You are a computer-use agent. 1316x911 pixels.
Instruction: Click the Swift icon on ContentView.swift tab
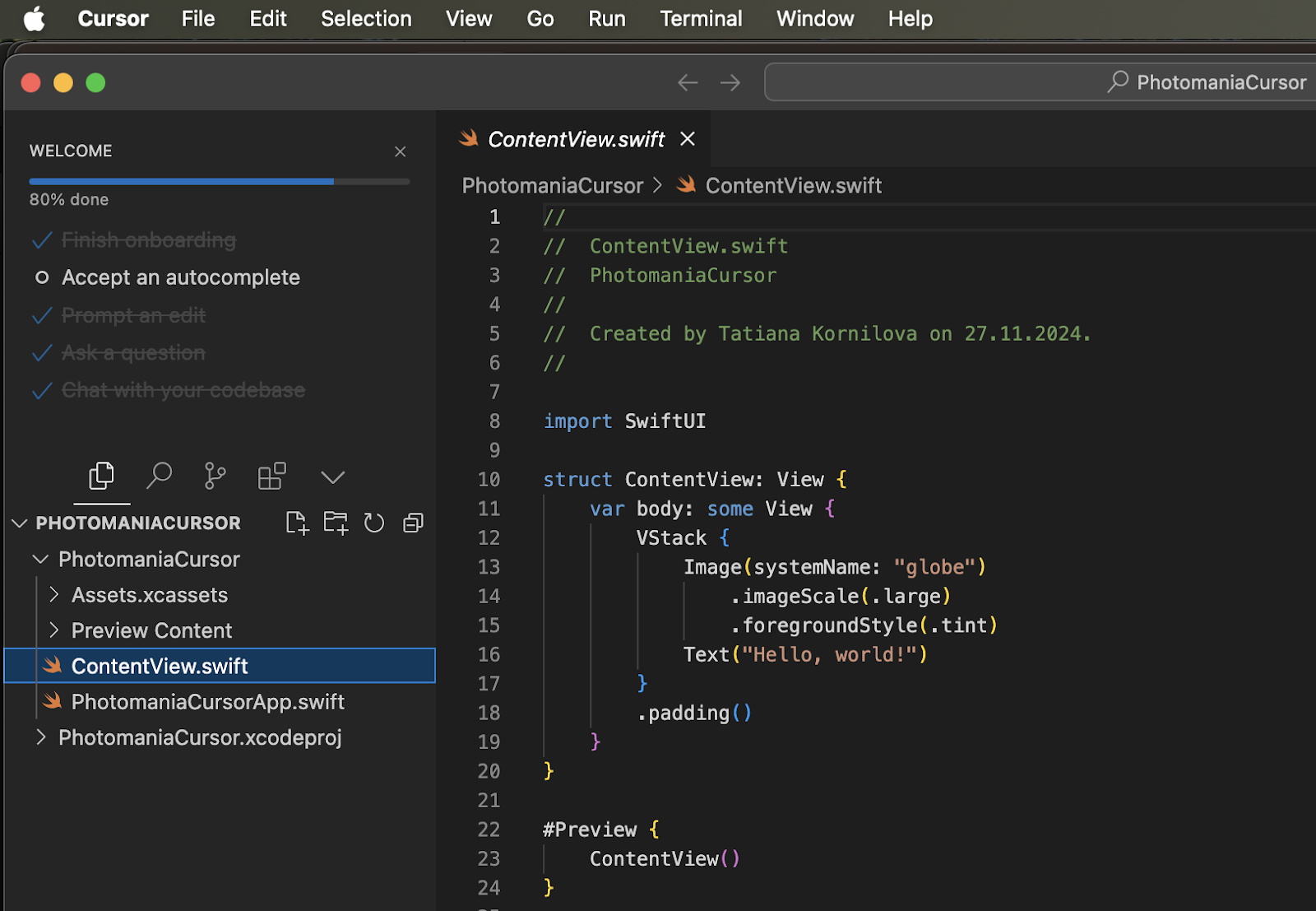pos(469,138)
